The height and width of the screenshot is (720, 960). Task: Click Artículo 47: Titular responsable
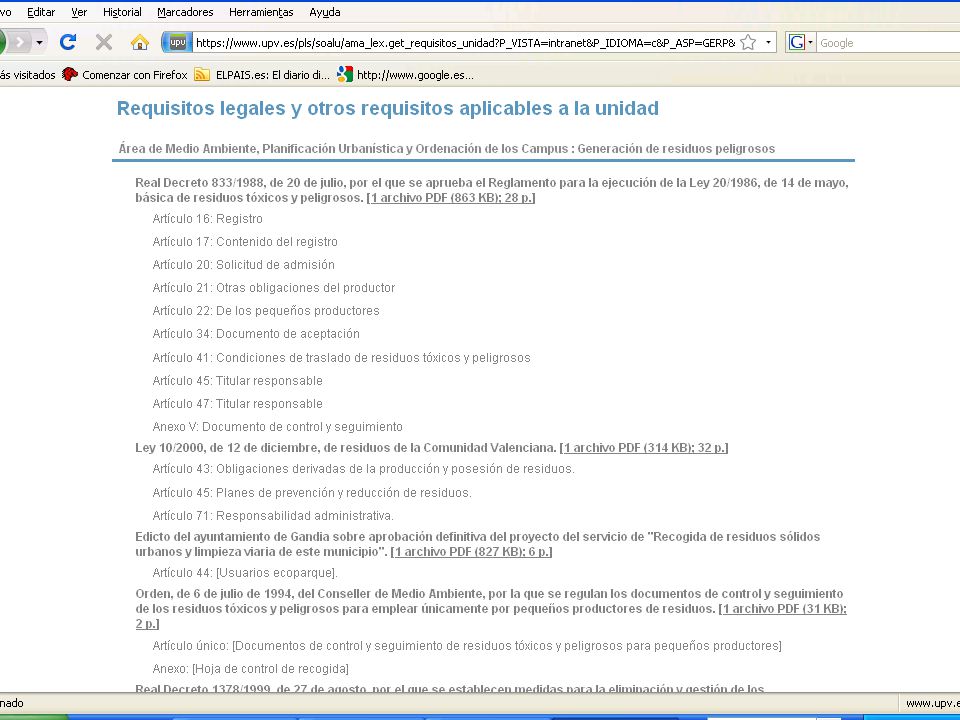[x=238, y=403]
